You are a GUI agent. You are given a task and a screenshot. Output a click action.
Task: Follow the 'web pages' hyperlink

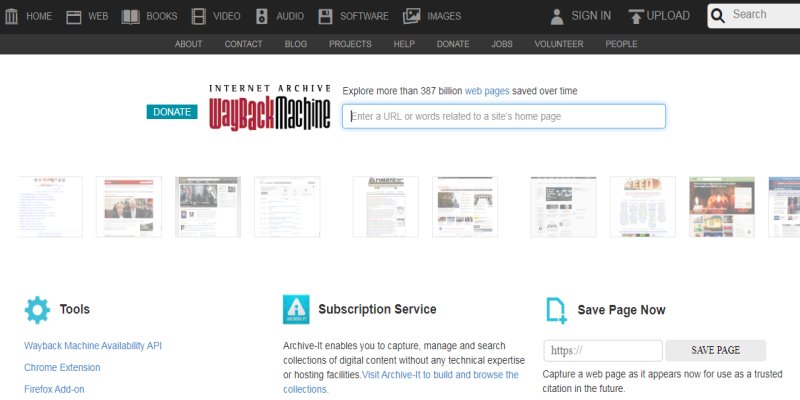pyautogui.click(x=487, y=91)
